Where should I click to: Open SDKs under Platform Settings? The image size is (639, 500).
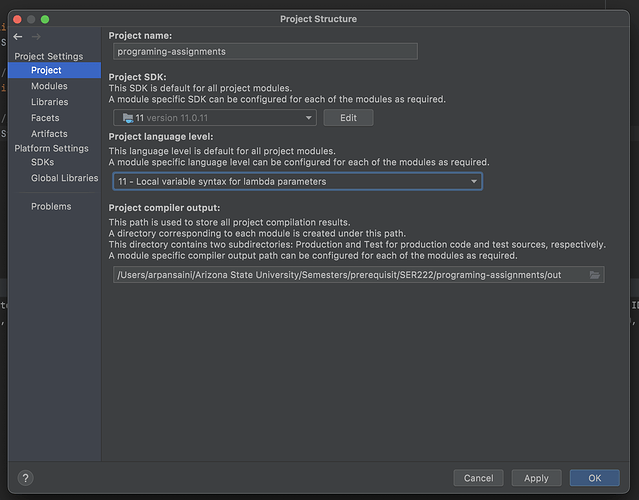(x=43, y=162)
